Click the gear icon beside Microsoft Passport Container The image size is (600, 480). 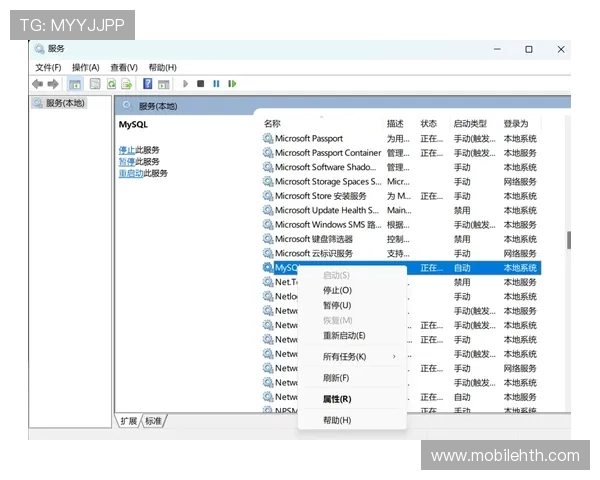(x=268, y=153)
